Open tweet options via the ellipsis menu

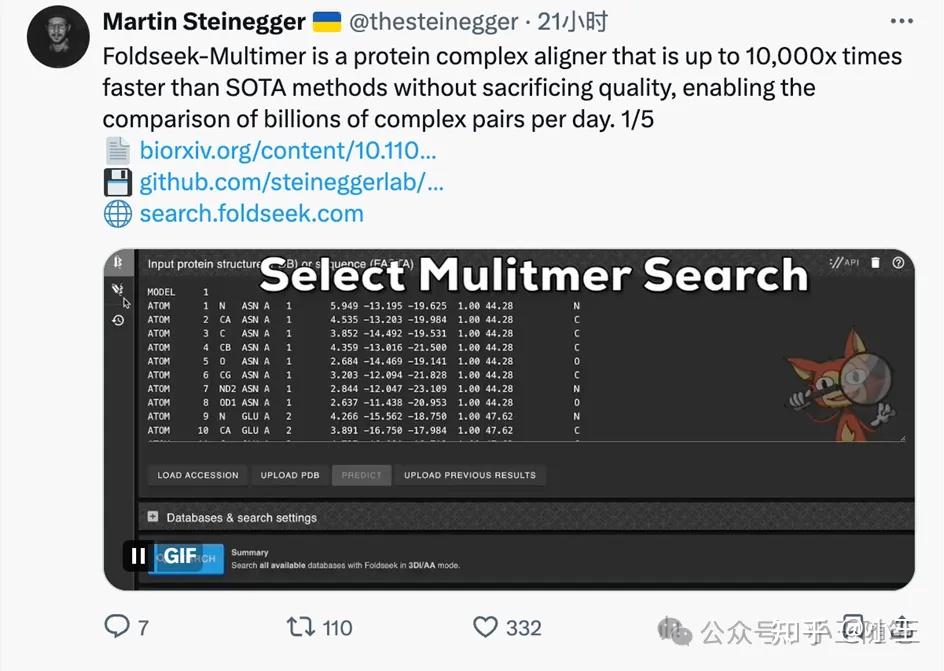coord(902,20)
